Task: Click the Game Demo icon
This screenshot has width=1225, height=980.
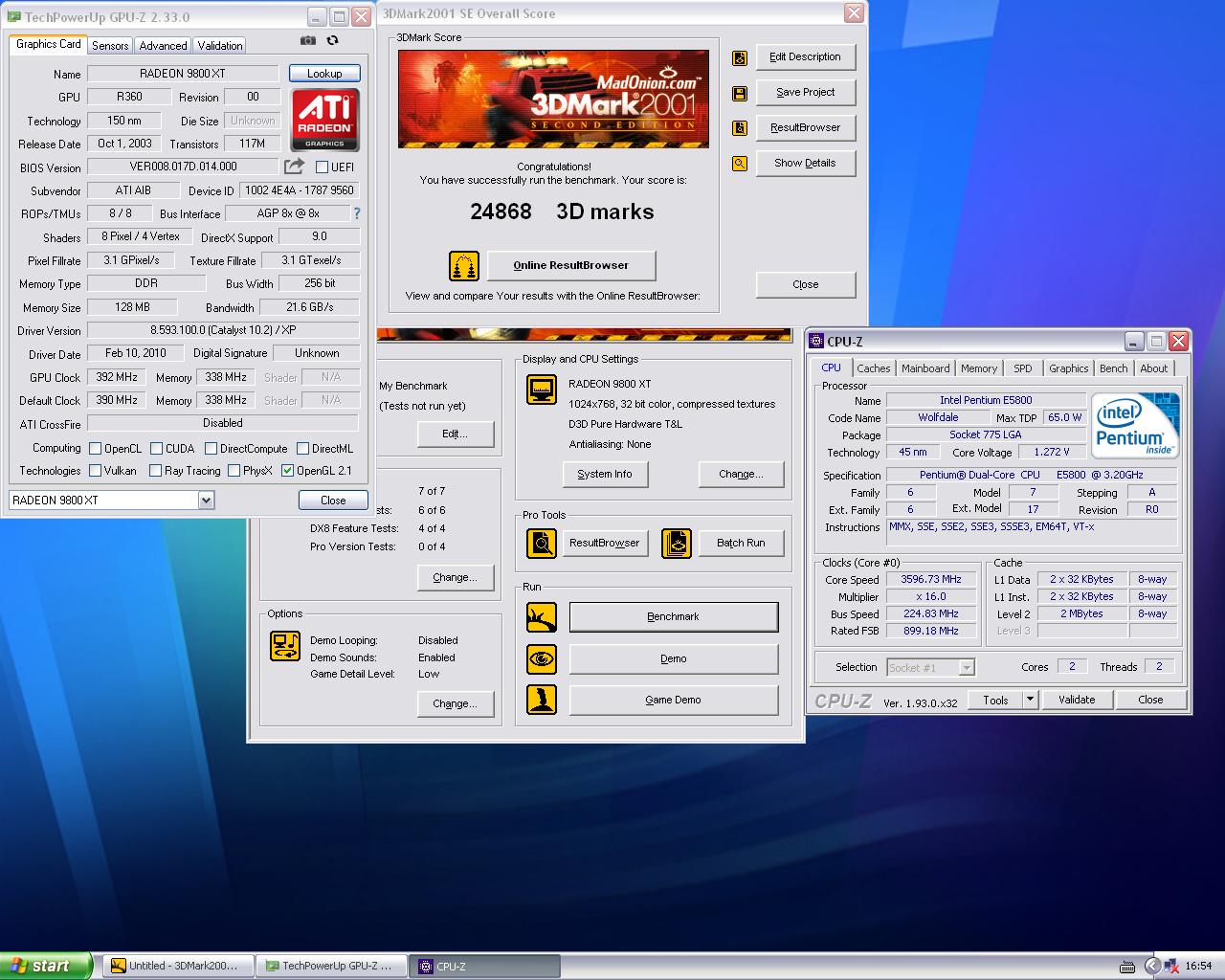Action: tap(542, 700)
